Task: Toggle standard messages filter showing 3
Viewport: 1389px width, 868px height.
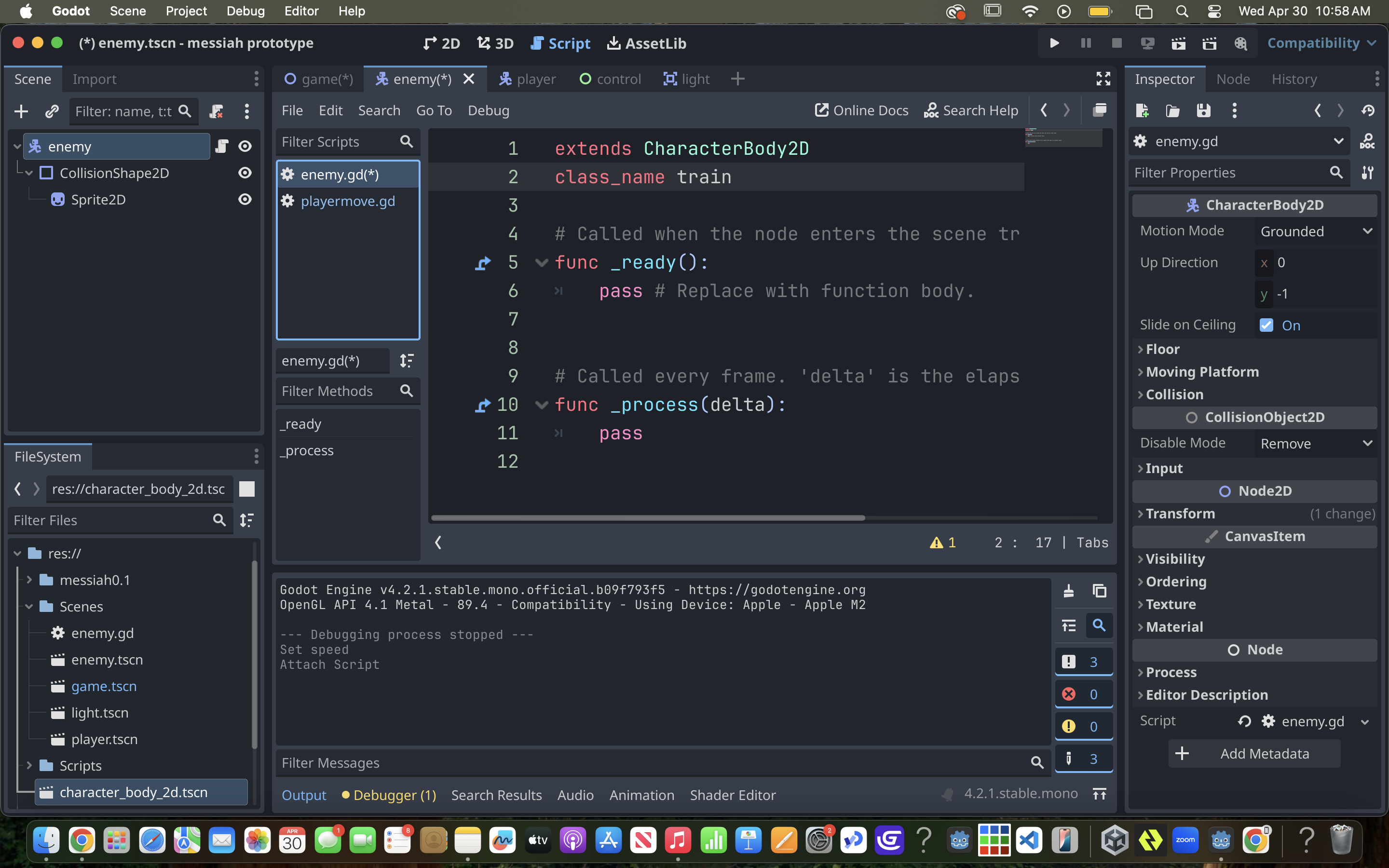Action: [1084, 662]
